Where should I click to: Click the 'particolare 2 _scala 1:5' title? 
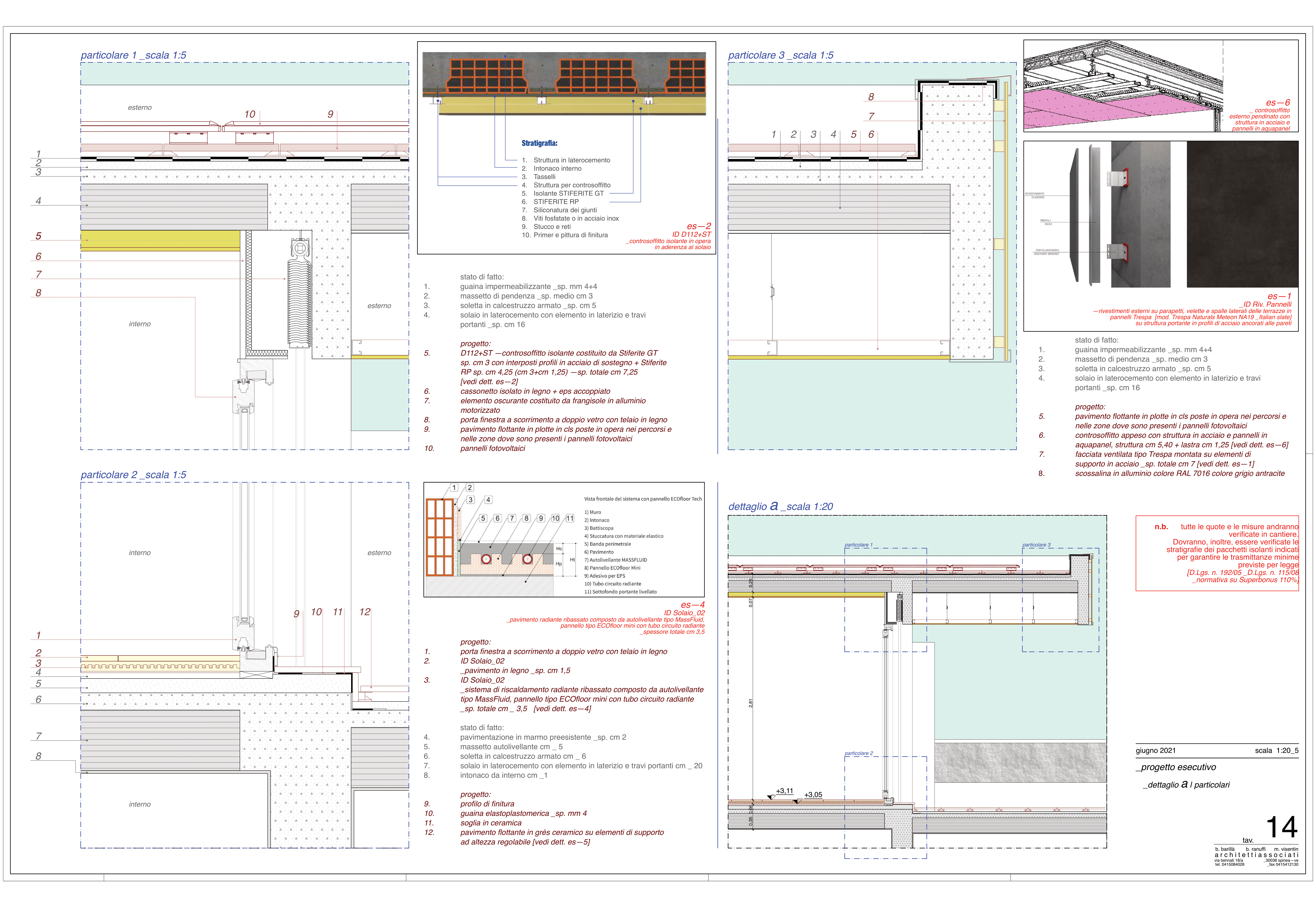[133, 475]
